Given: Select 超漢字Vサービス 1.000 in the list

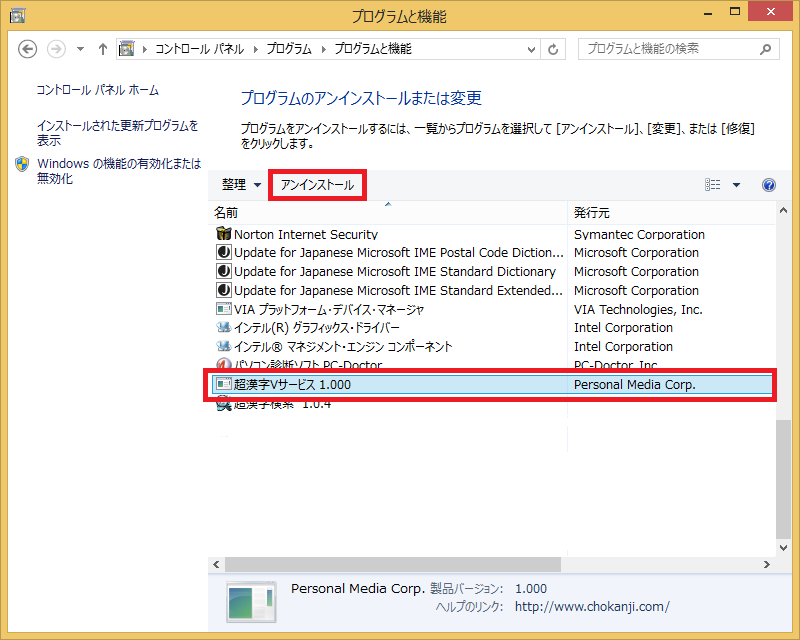Looking at the screenshot, I should [292, 384].
